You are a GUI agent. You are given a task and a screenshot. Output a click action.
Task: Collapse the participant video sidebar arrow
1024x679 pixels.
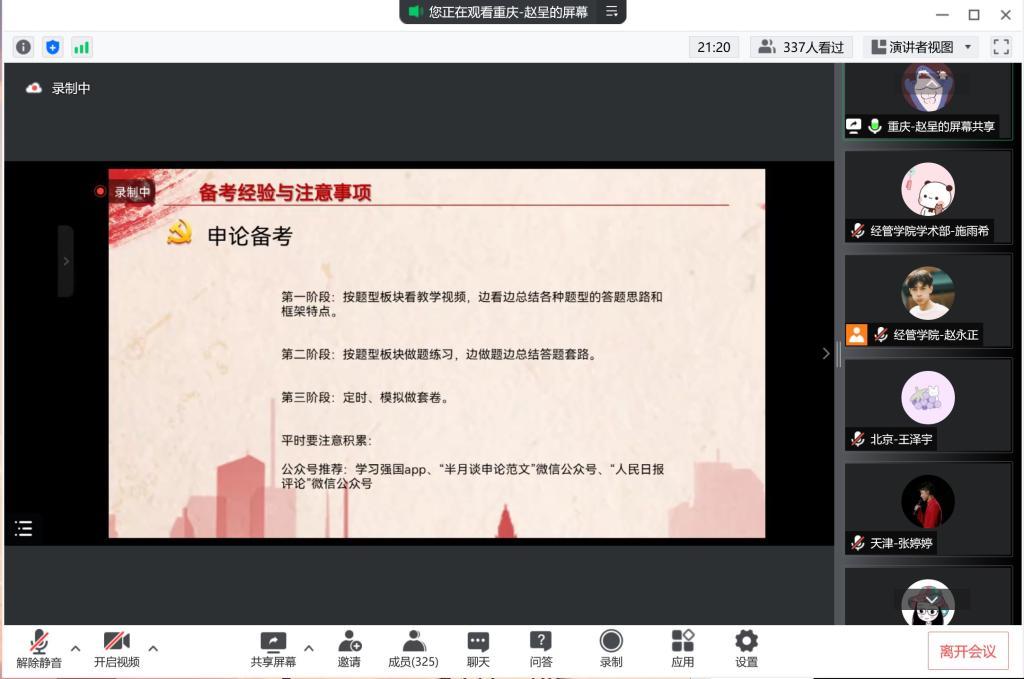point(825,353)
